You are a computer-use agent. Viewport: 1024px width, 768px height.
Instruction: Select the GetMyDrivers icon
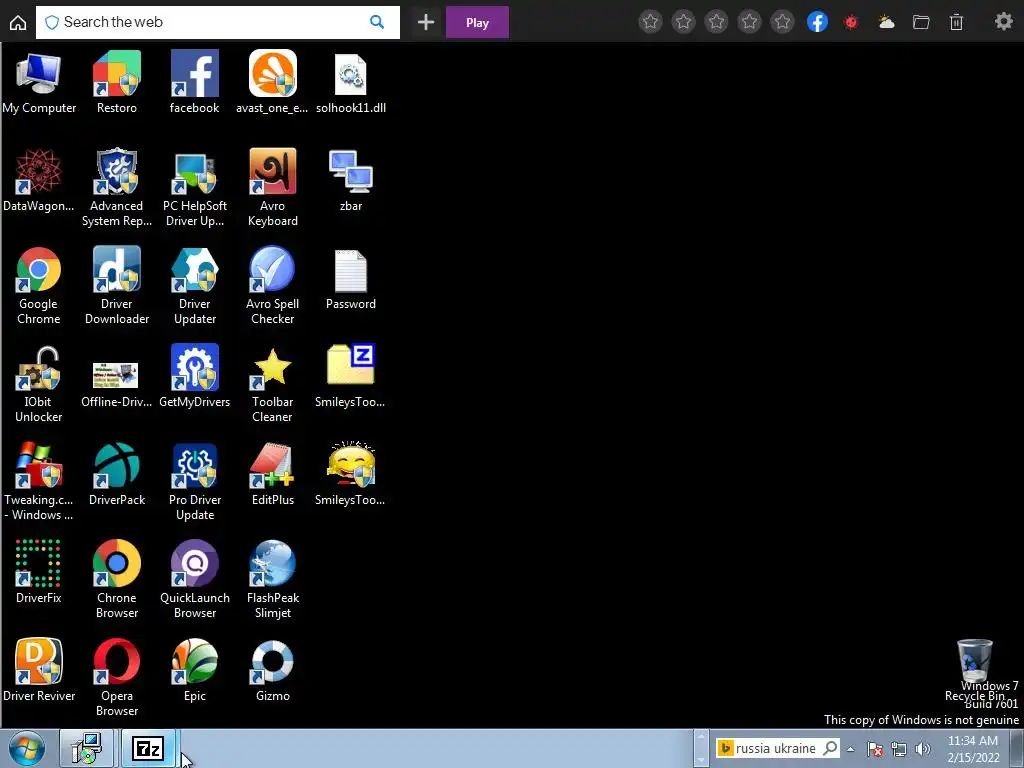[195, 367]
